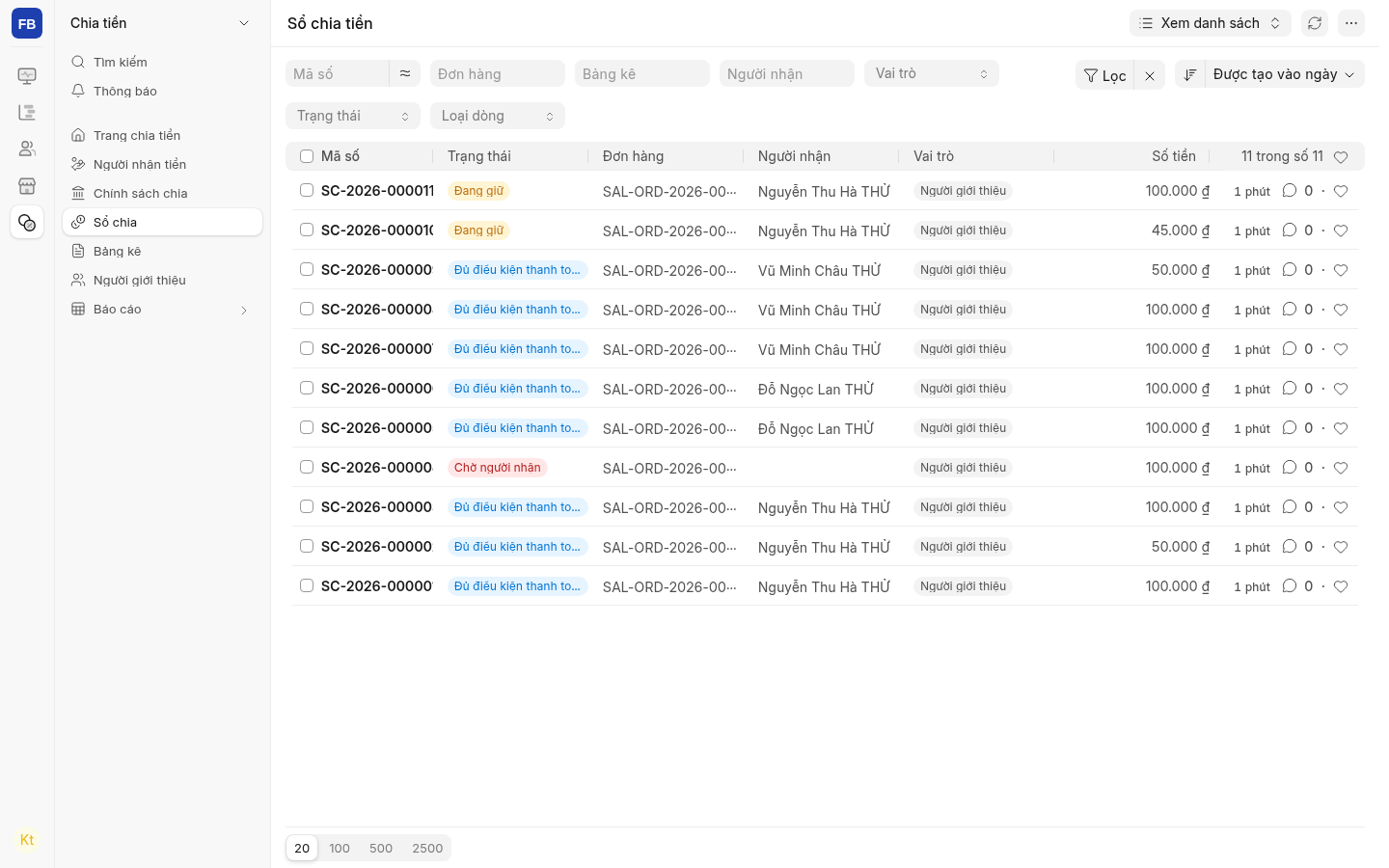This screenshot has height=868, width=1389.
Task: Expand the Báo cáo sidebar section
Action: 162,310
